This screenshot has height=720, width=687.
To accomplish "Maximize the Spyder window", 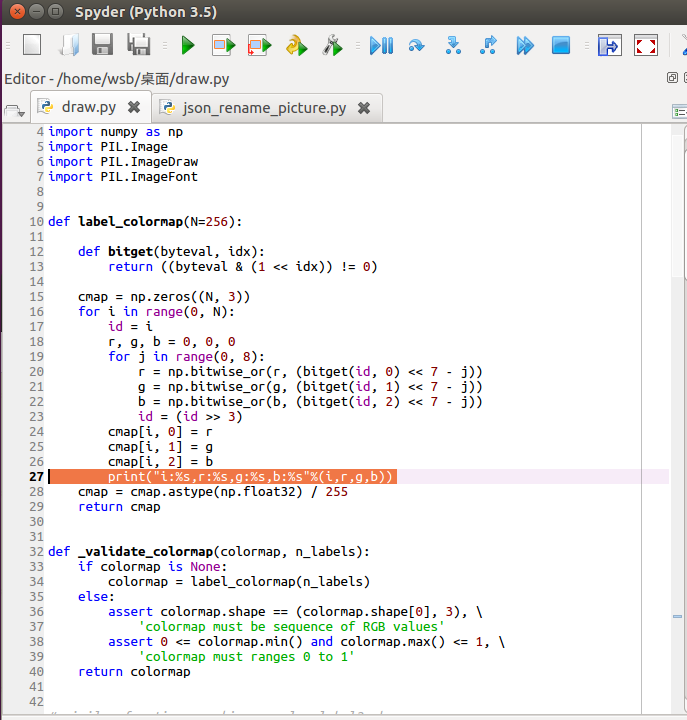I will pyautogui.click(x=56, y=11).
